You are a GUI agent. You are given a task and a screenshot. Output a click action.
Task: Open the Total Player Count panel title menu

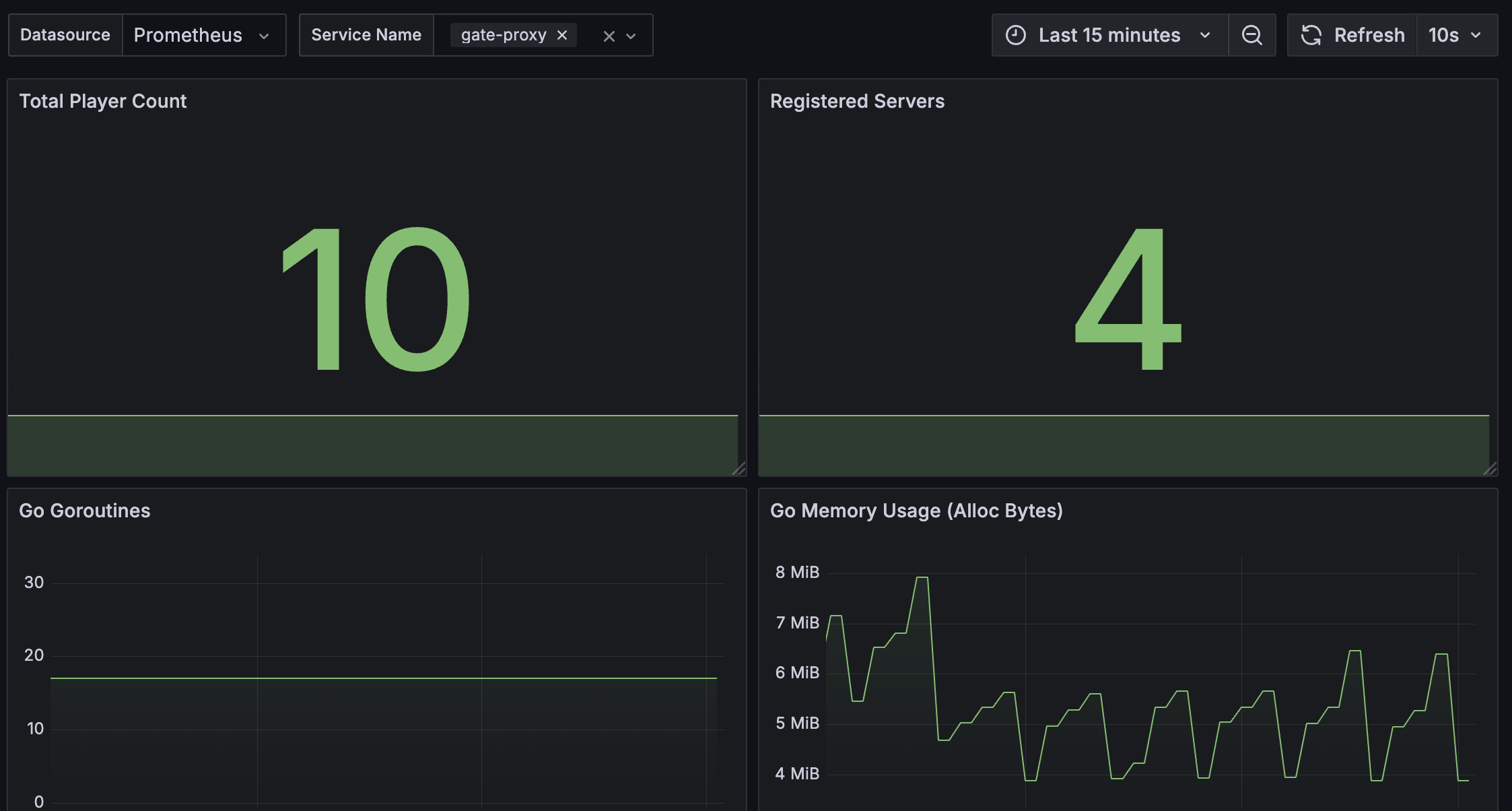point(103,101)
